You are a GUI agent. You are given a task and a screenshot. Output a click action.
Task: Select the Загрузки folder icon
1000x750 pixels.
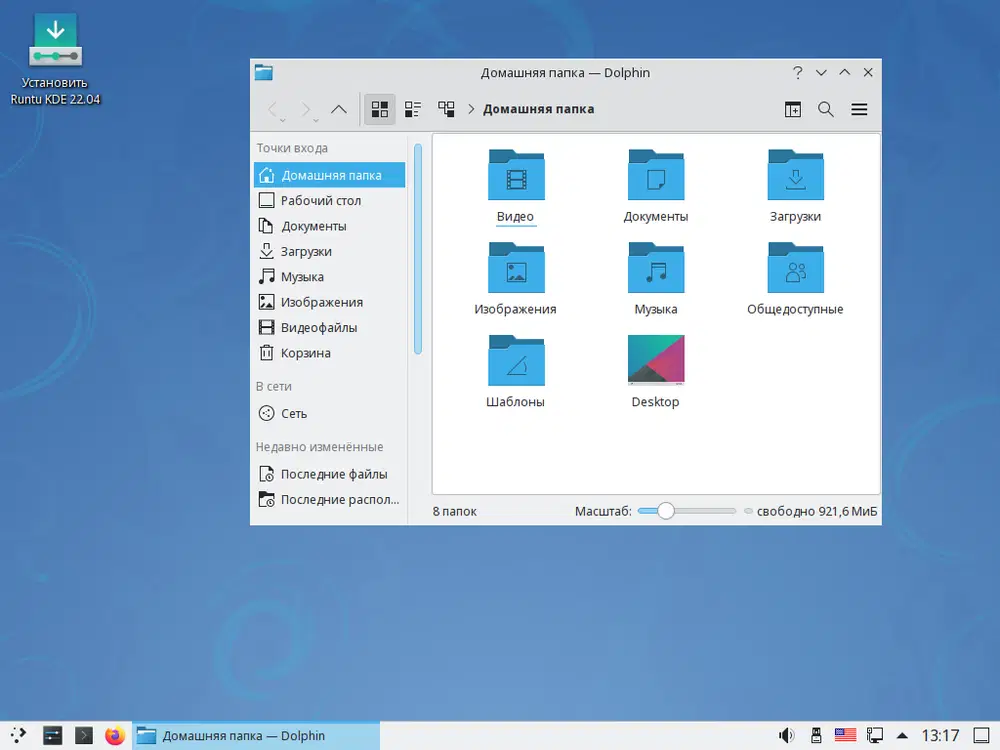click(x=795, y=175)
